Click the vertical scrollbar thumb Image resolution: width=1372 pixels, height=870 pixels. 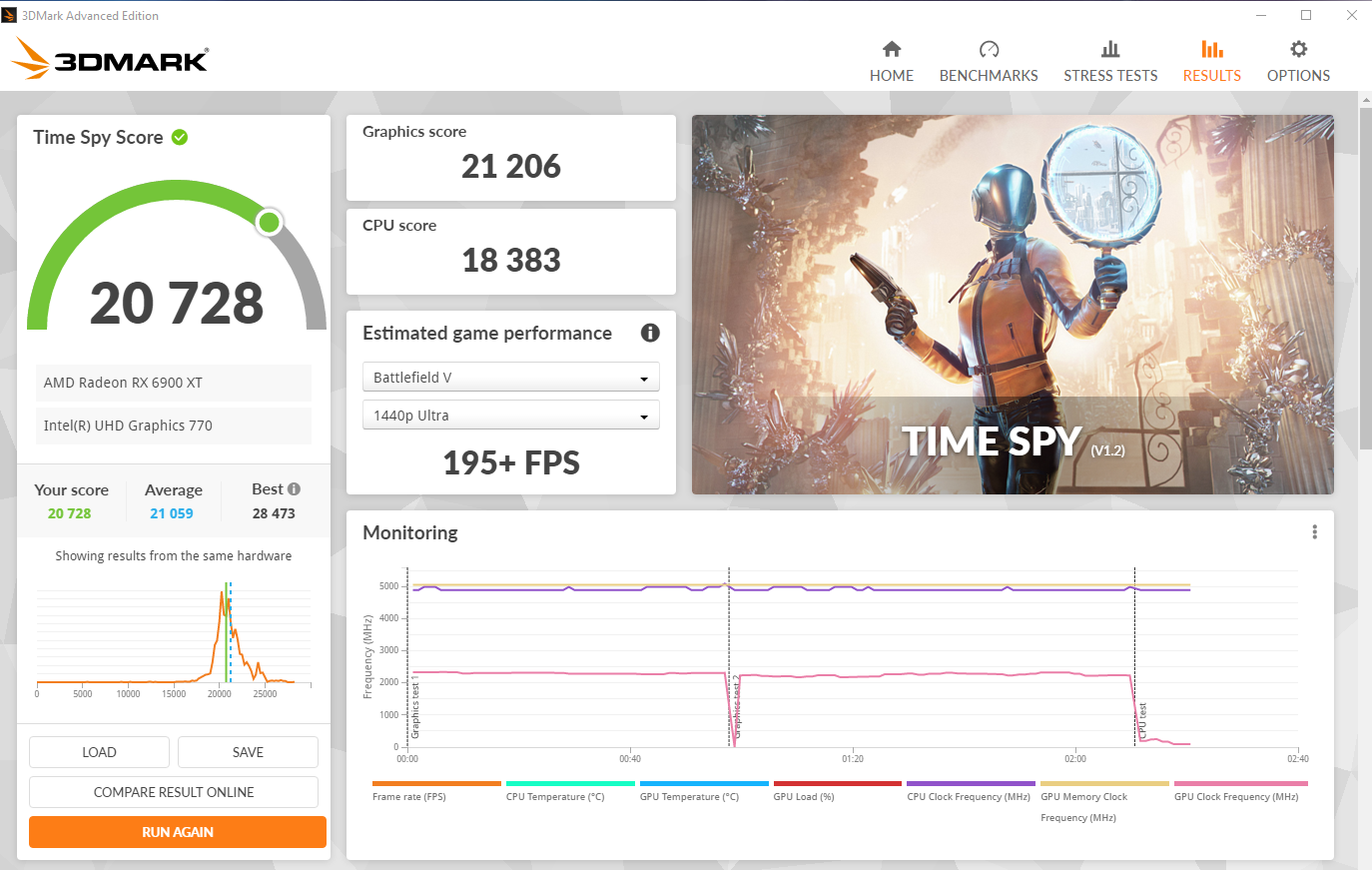point(1365,278)
